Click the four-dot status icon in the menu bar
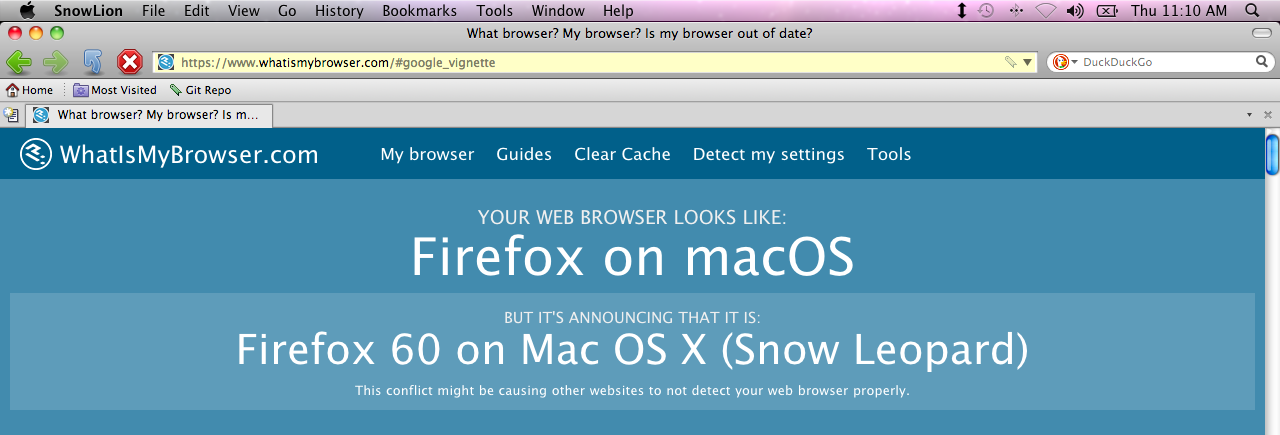This screenshot has width=1280, height=435. tap(1017, 11)
